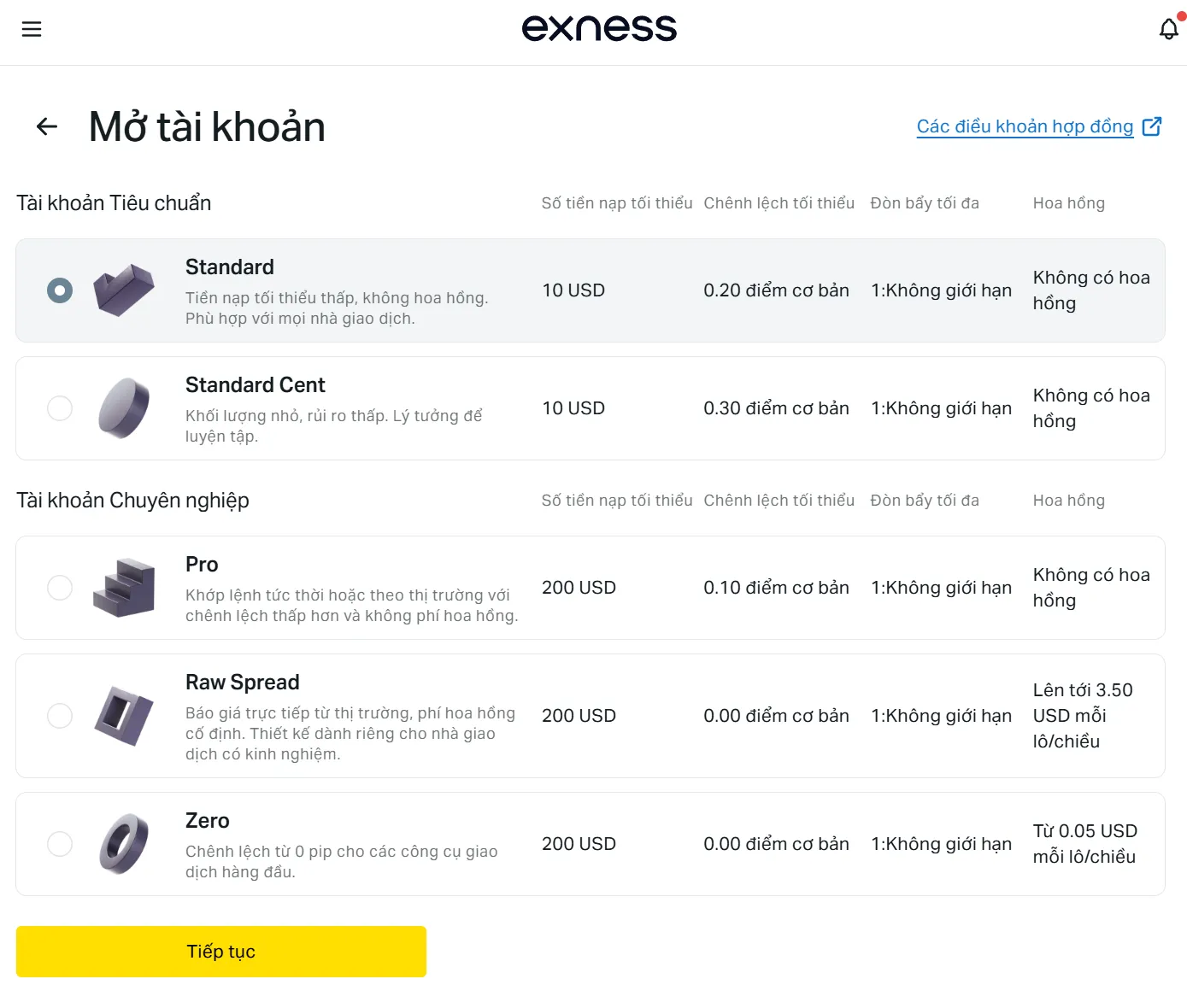Click the Raw Spread frame icon
1187x1008 pixels.
(x=124, y=716)
